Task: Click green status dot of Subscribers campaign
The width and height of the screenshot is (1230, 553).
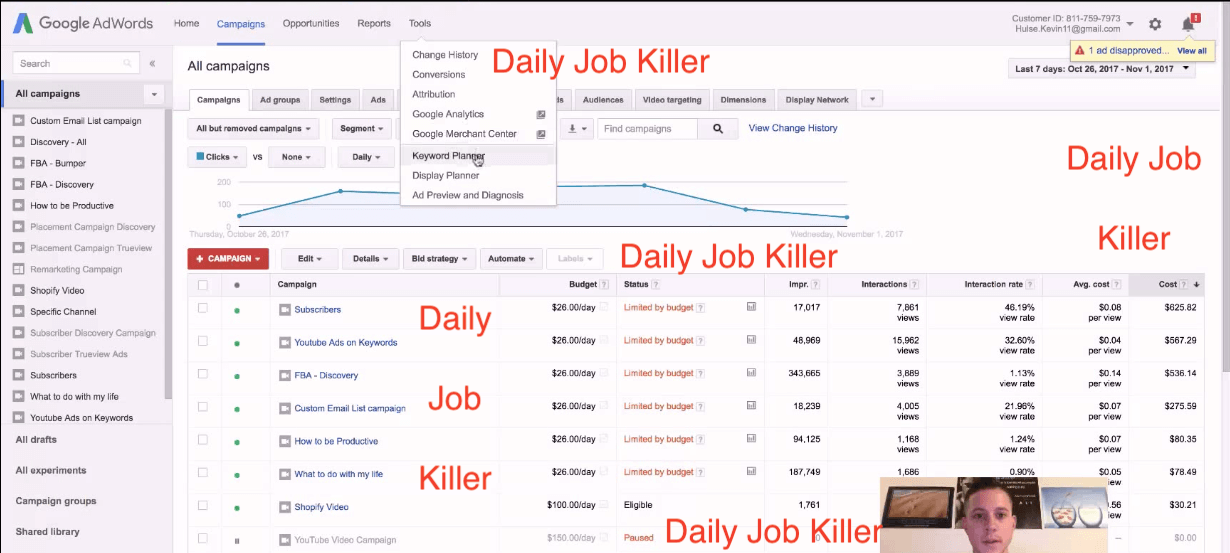Action: [237, 310]
